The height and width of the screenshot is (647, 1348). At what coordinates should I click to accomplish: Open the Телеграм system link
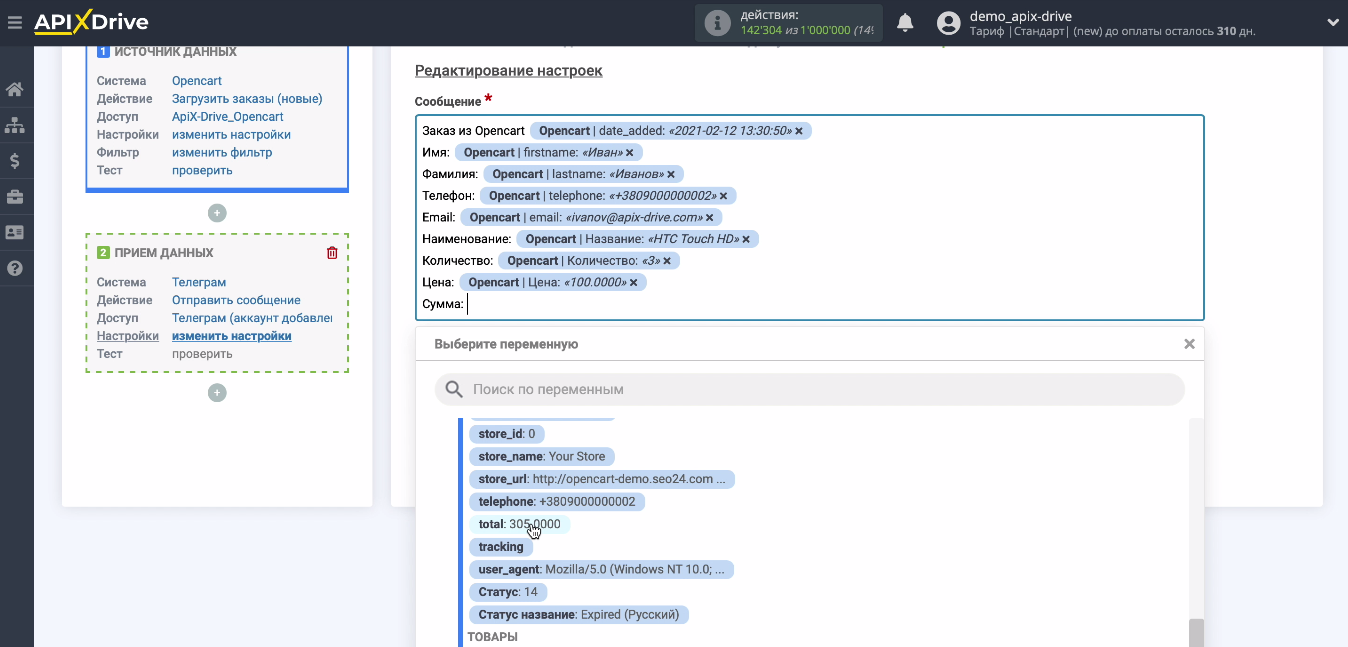(x=199, y=282)
